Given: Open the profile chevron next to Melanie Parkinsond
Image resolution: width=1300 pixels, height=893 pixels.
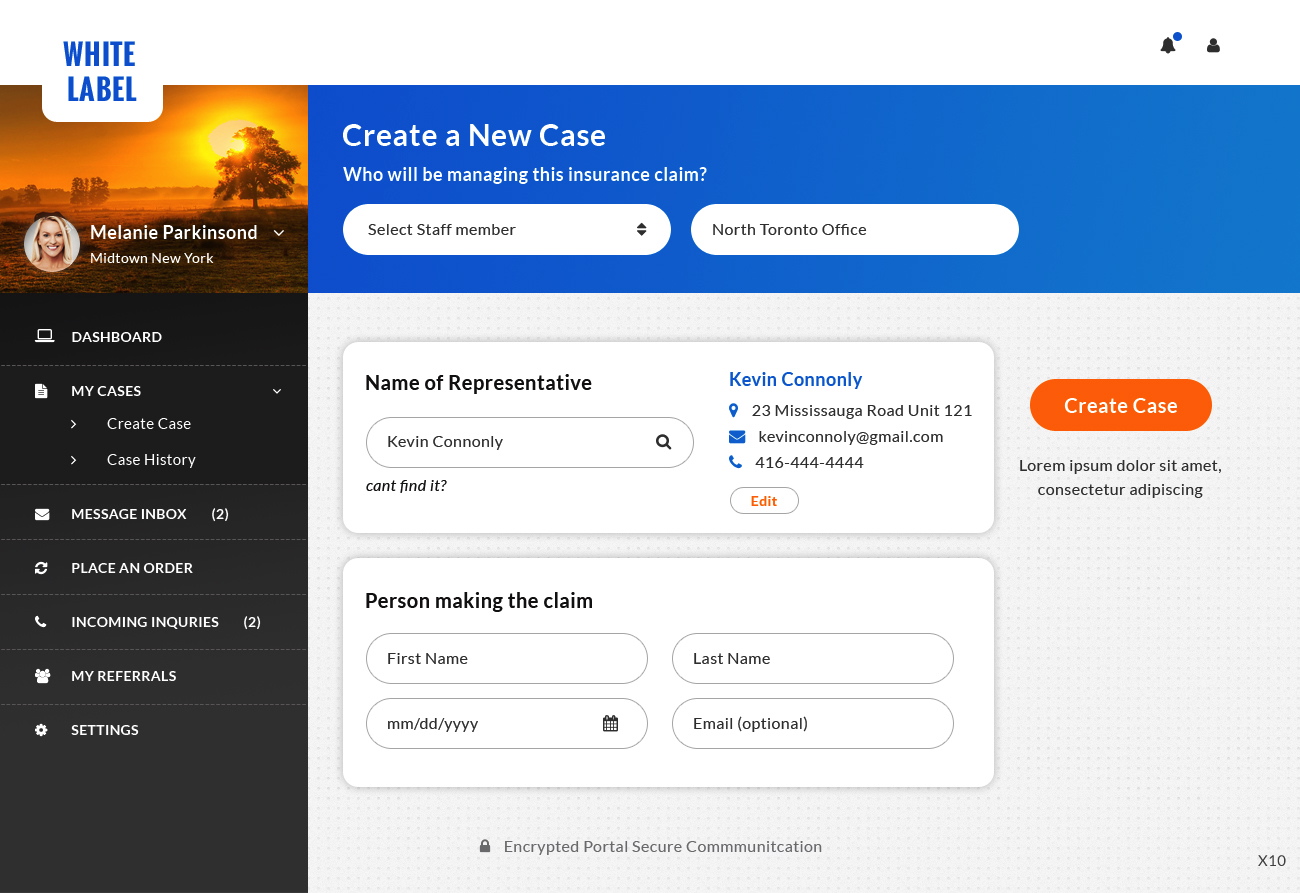Looking at the screenshot, I should [279, 233].
